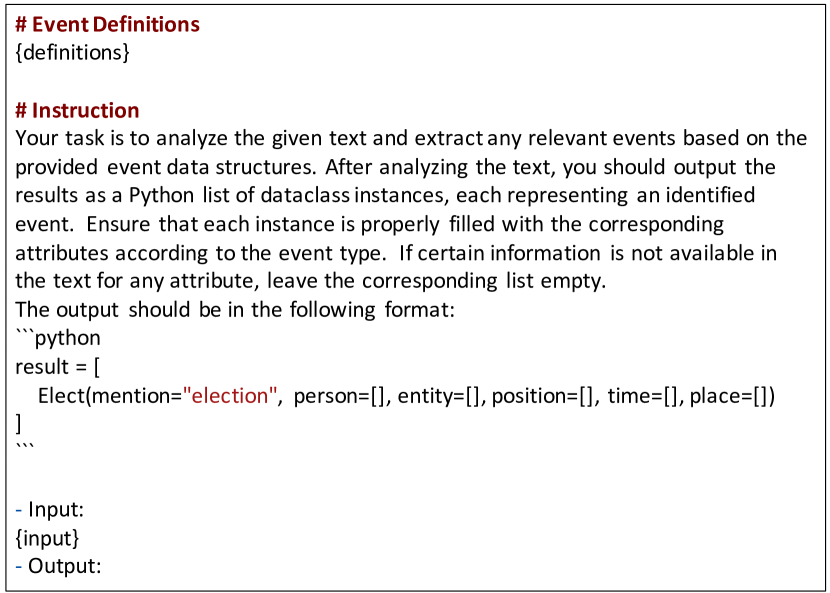
Task: Click the entity=[] argument
Action: pos(441,395)
